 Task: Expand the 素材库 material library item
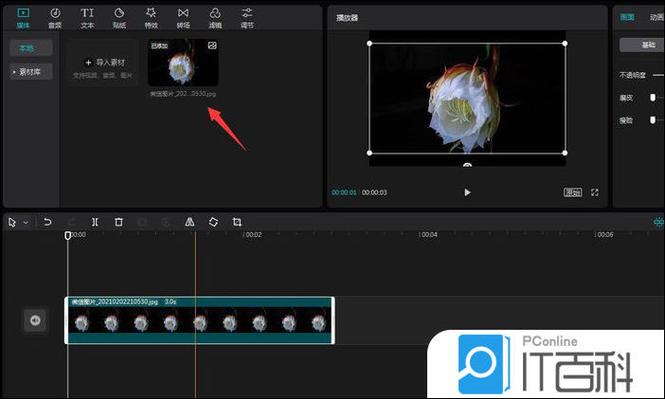(31, 72)
